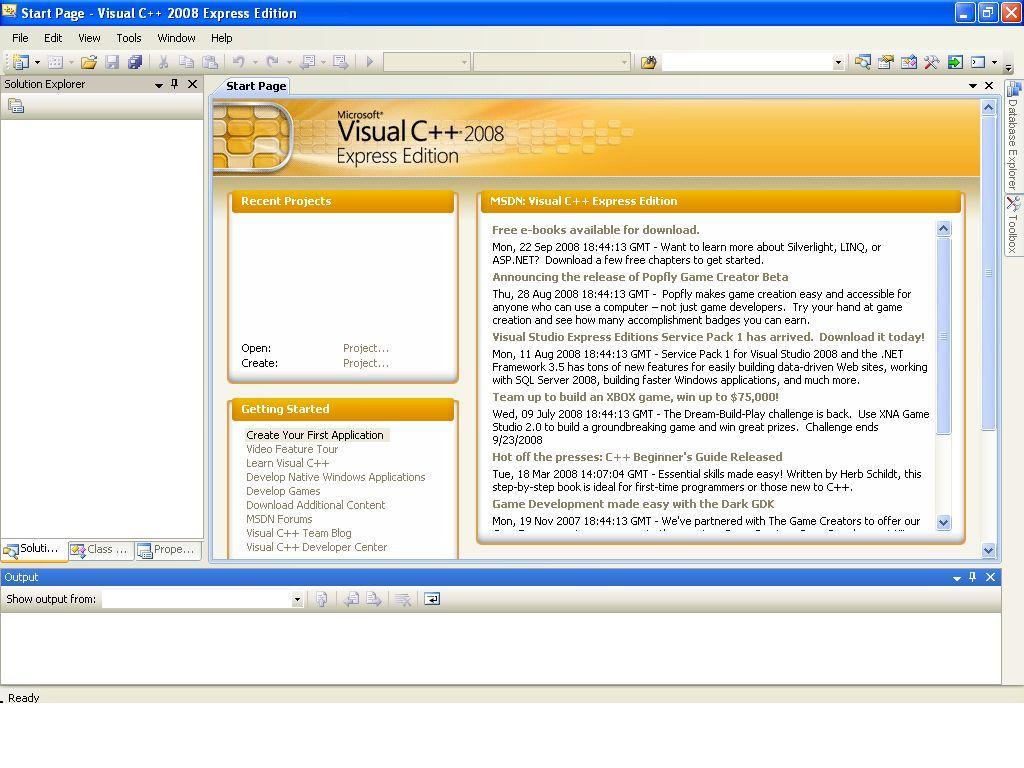
Task: Open the Object Browser toolbar icon
Action: point(908,62)
